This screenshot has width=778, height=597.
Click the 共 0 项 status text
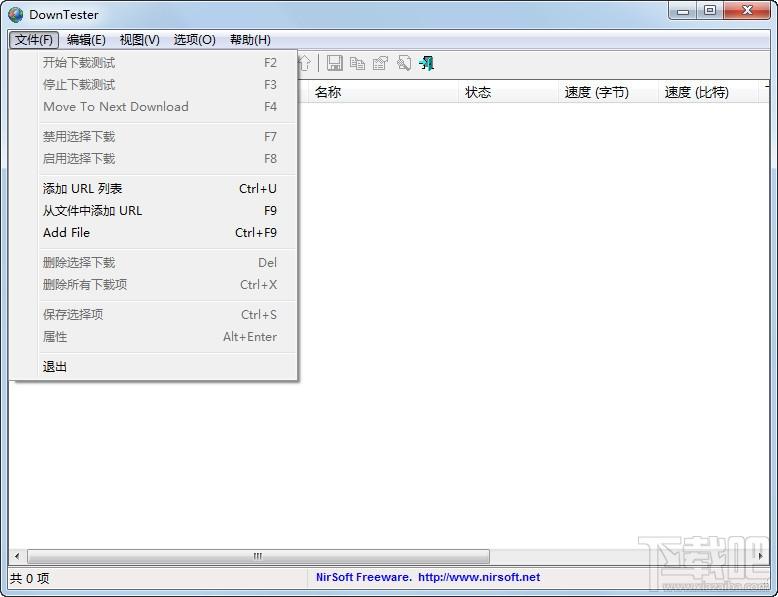click(x=30, y=578)
